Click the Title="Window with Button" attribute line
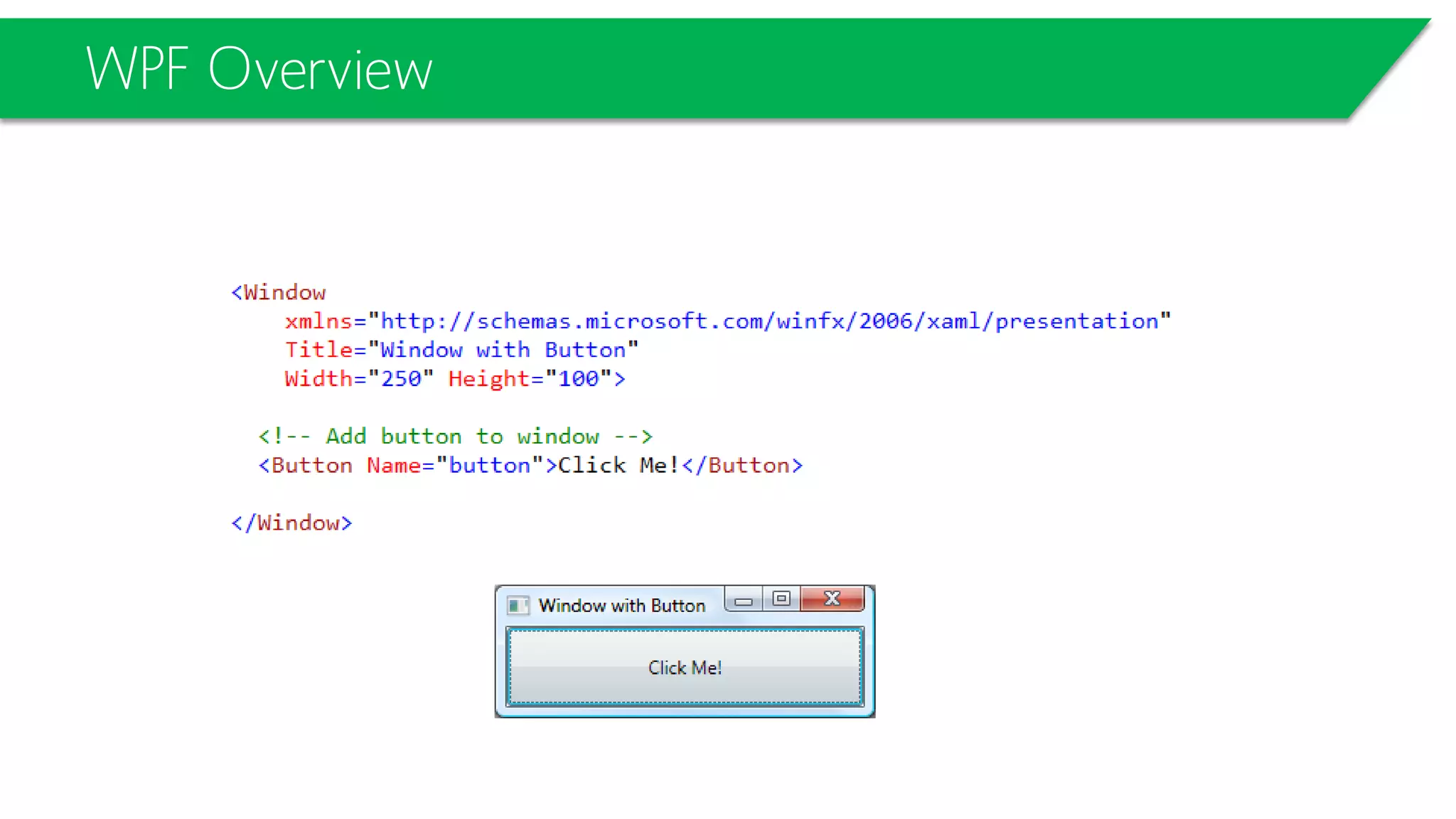 tap(462, 350)
